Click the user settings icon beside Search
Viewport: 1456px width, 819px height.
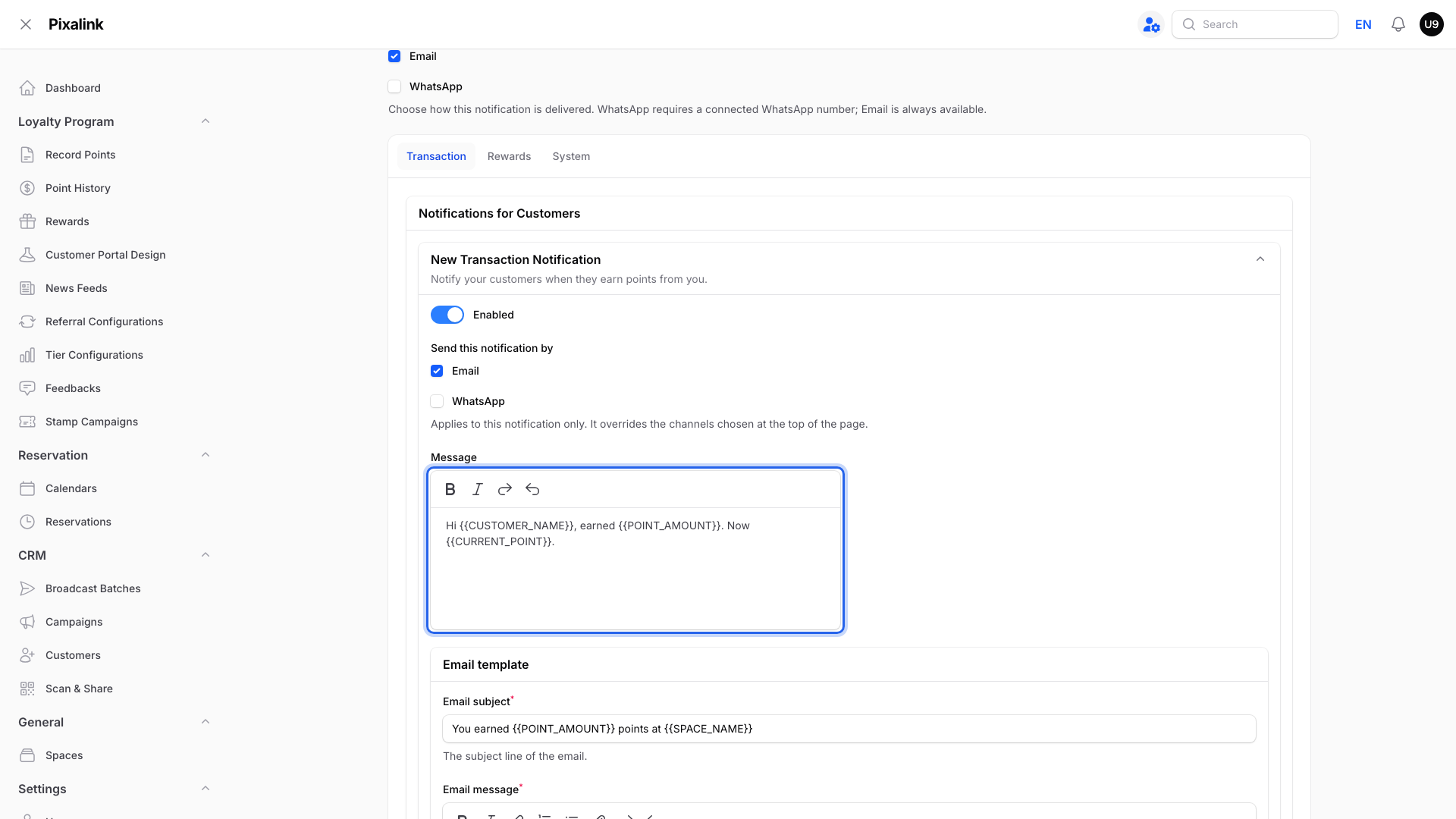click(x=1151, y=24)
